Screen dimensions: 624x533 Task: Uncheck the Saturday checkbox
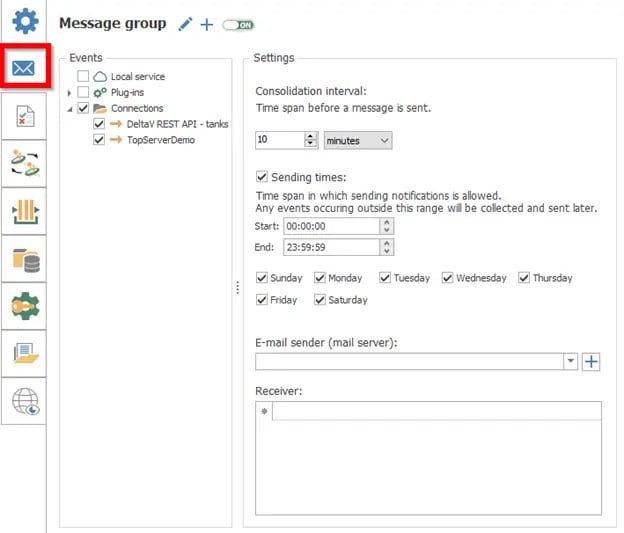(x=320, y=299)
